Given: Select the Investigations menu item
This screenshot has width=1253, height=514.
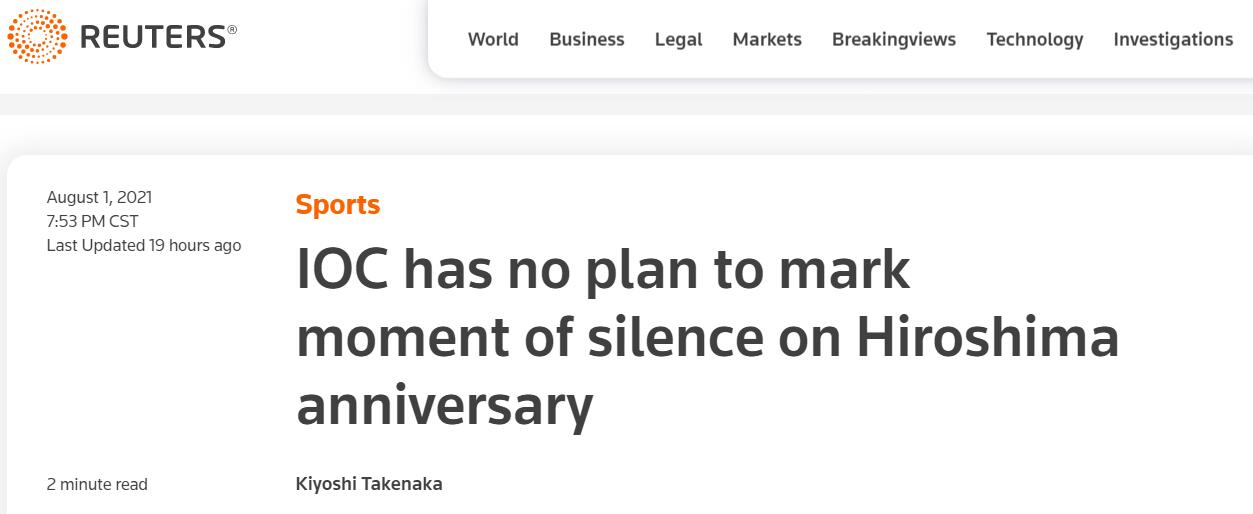Looking at the screenshot, I should tap(1173, 40).
